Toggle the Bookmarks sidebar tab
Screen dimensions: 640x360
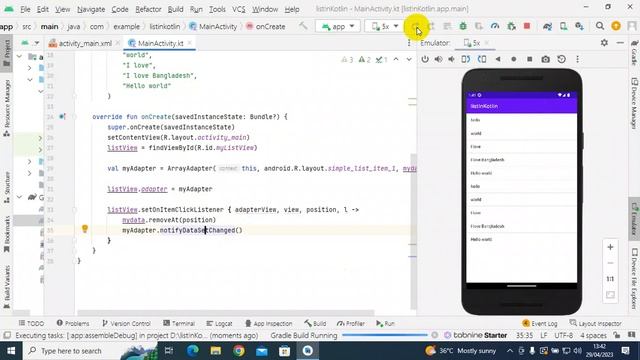tap(7, 234)
